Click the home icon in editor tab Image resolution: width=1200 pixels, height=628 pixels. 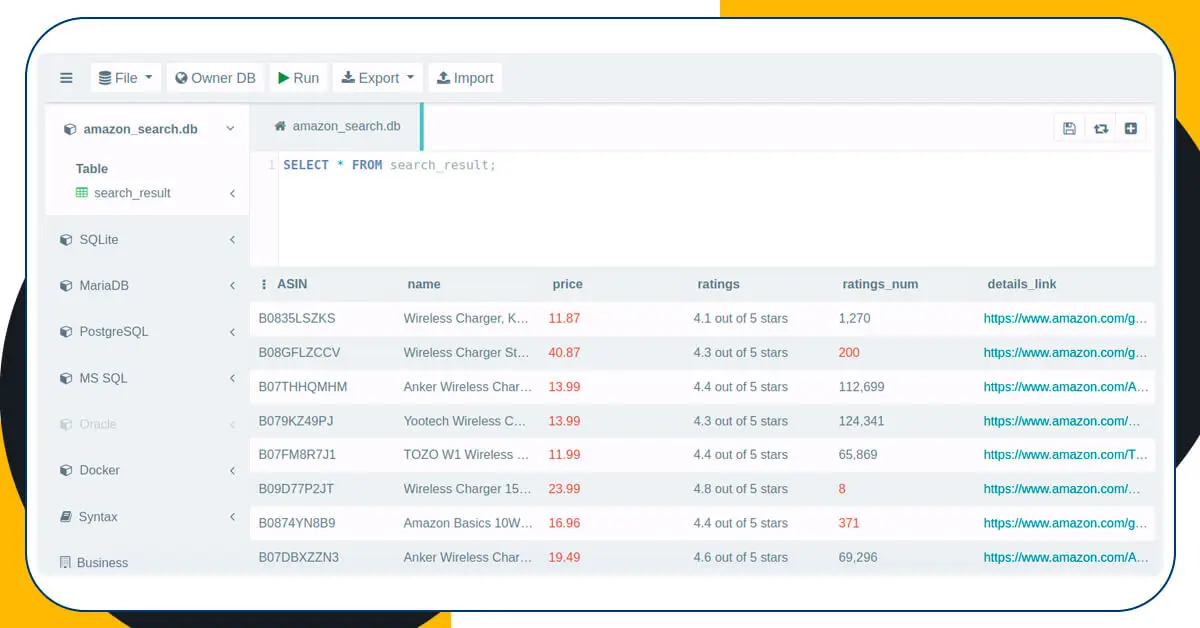[x=280, y=126]
